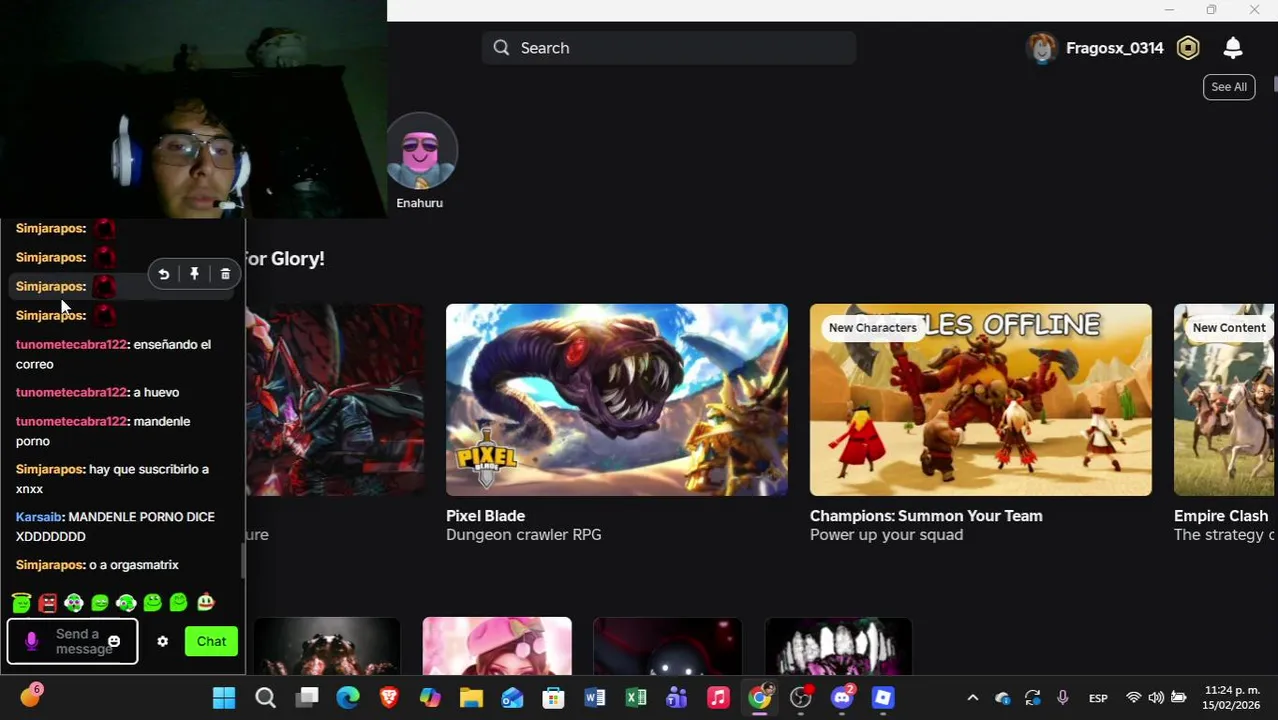Pin the hovered chat message

[x=195, y=274]
